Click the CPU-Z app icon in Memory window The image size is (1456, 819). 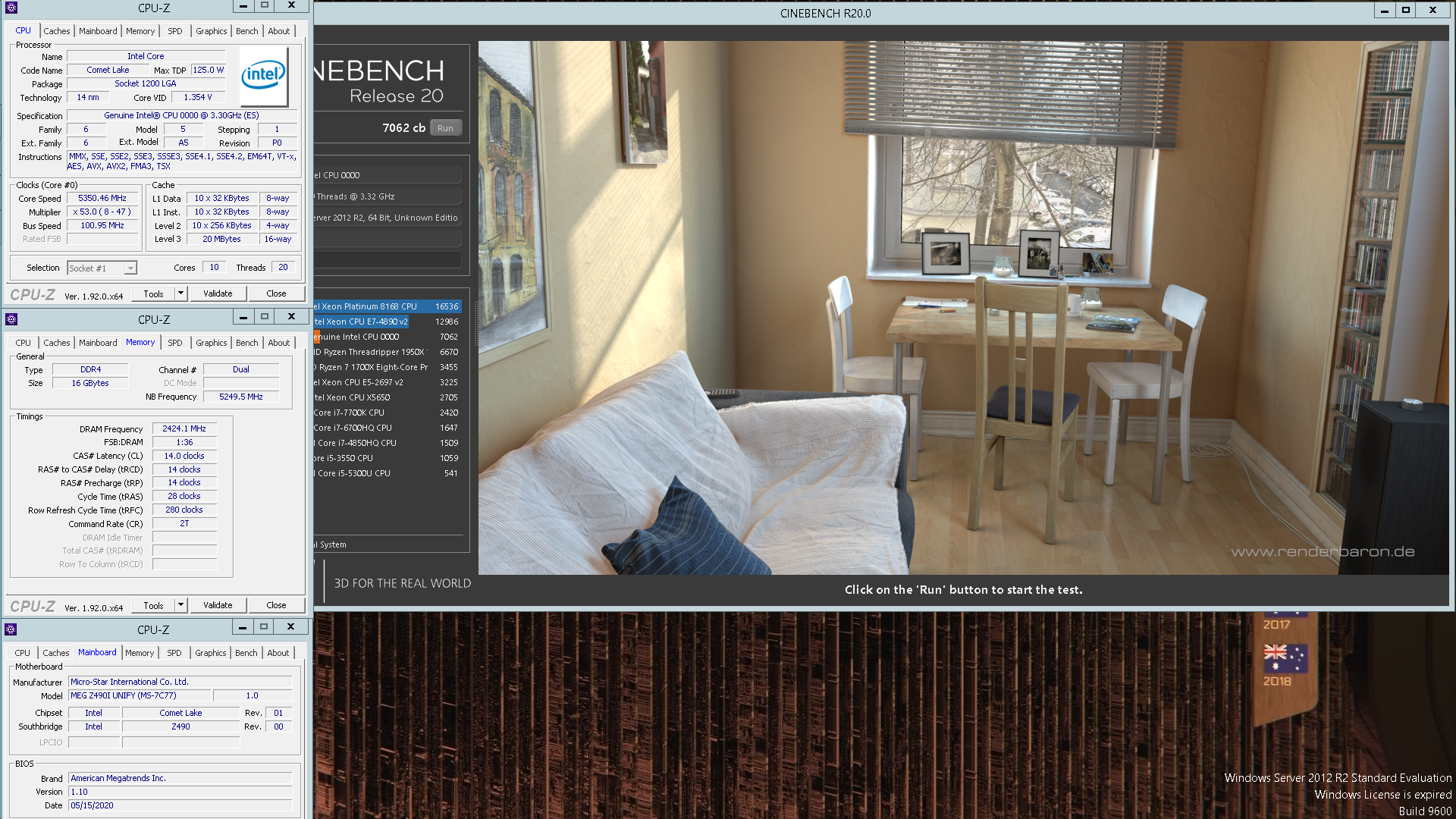(x=11, y=318)
